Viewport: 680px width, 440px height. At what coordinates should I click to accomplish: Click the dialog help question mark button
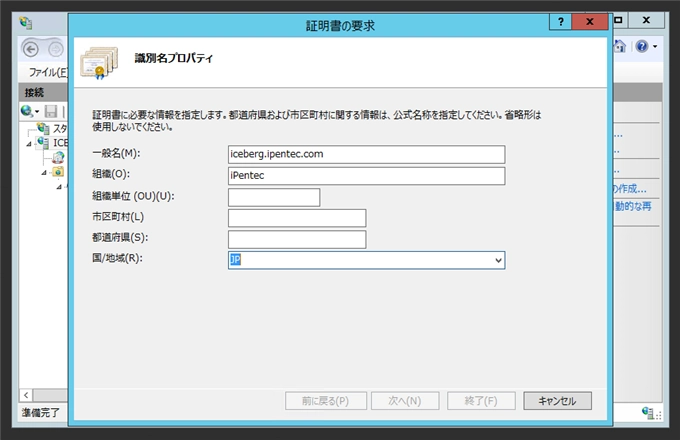560,22
